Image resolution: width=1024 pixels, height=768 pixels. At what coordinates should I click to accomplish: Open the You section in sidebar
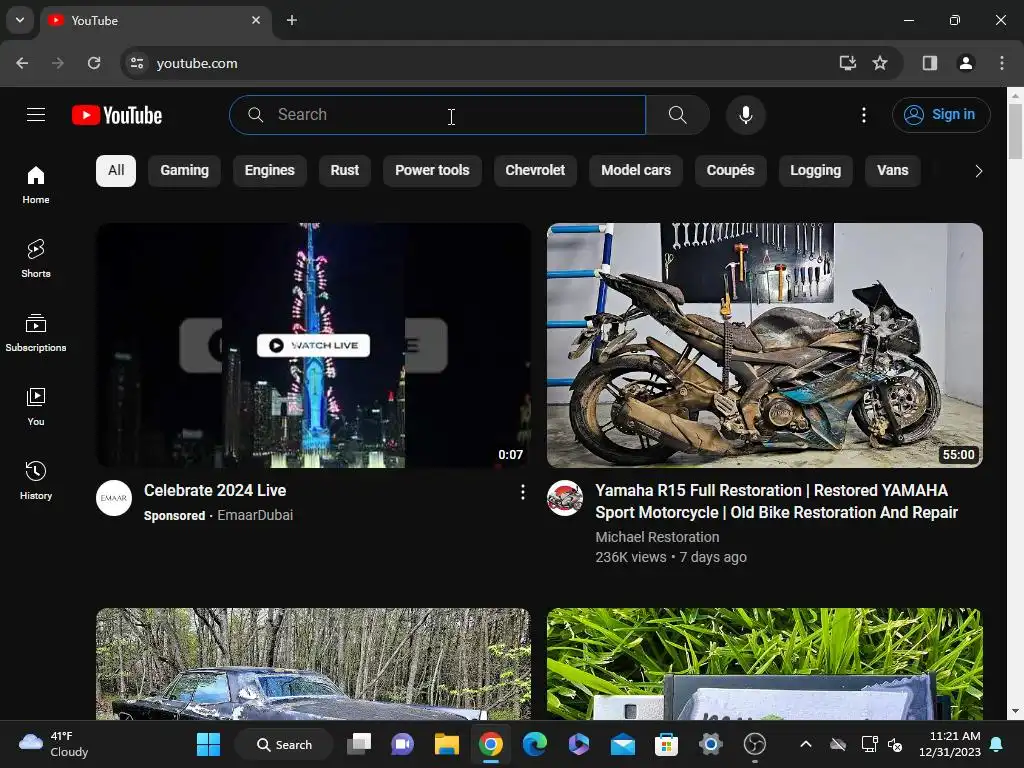(36, 406)
